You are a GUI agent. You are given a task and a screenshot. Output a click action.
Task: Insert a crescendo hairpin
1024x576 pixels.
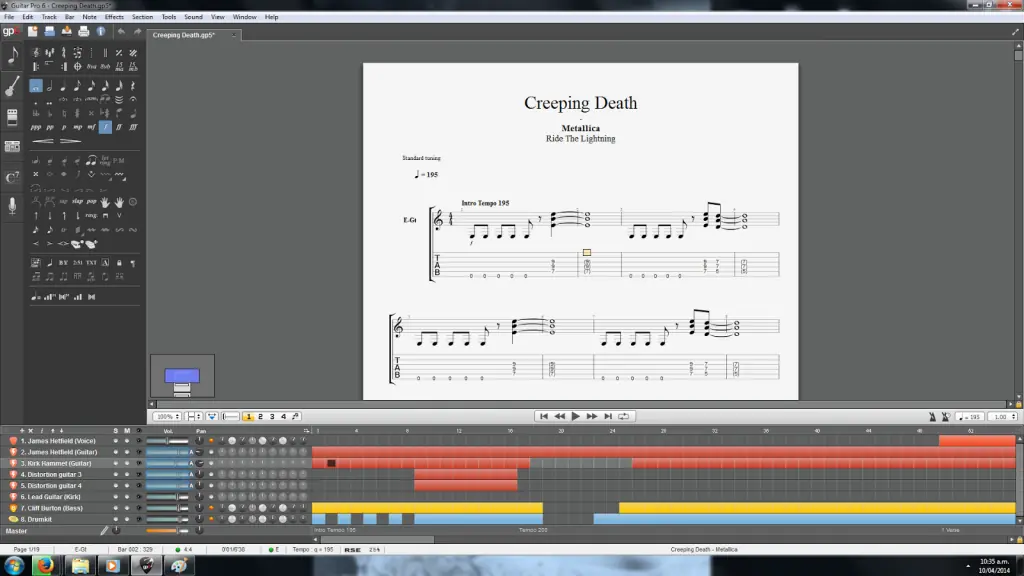coord(43,141)
